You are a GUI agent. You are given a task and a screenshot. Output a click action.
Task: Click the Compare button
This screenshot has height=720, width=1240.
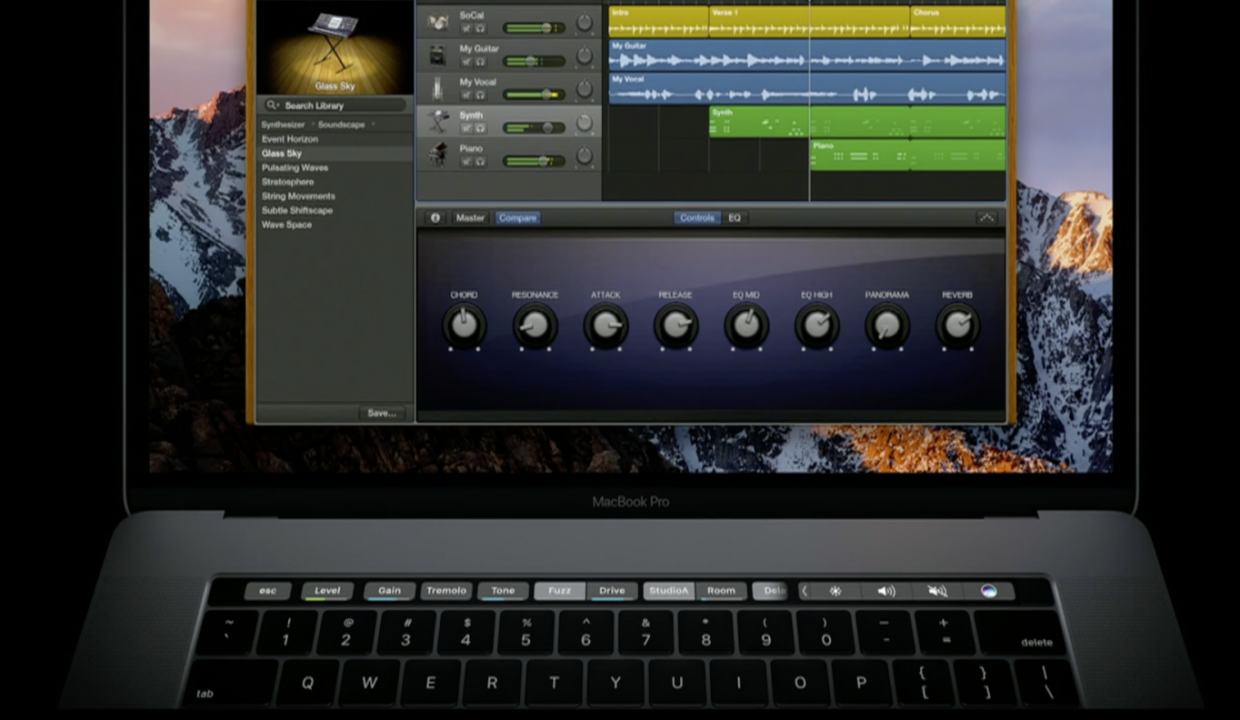click(518, 217)
